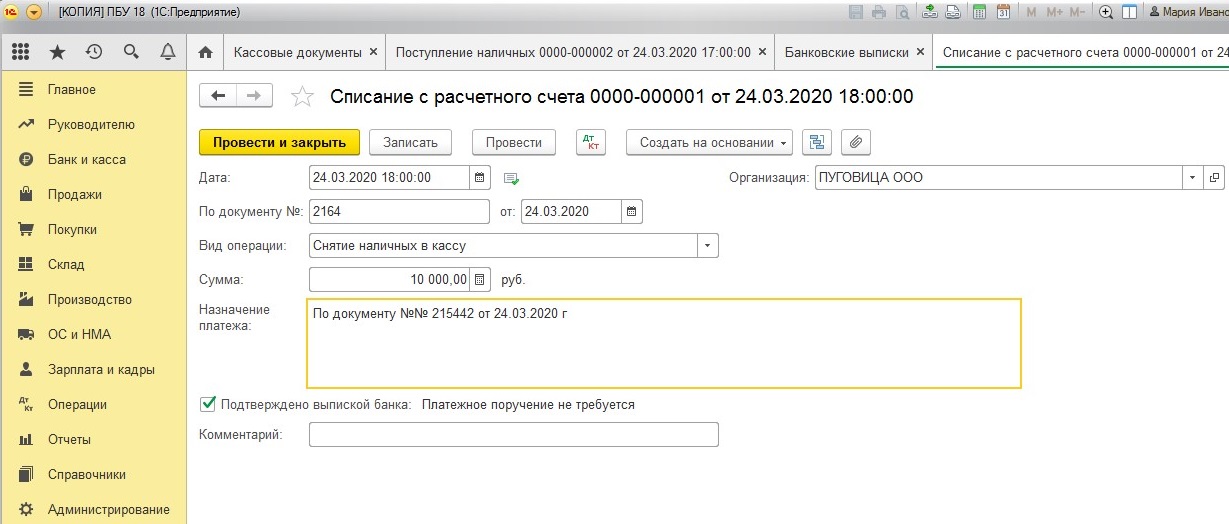The width and height of the screenshot is (1229, 524).
Task: Expand the Организация dropdown arrow
Action: 1192,177
